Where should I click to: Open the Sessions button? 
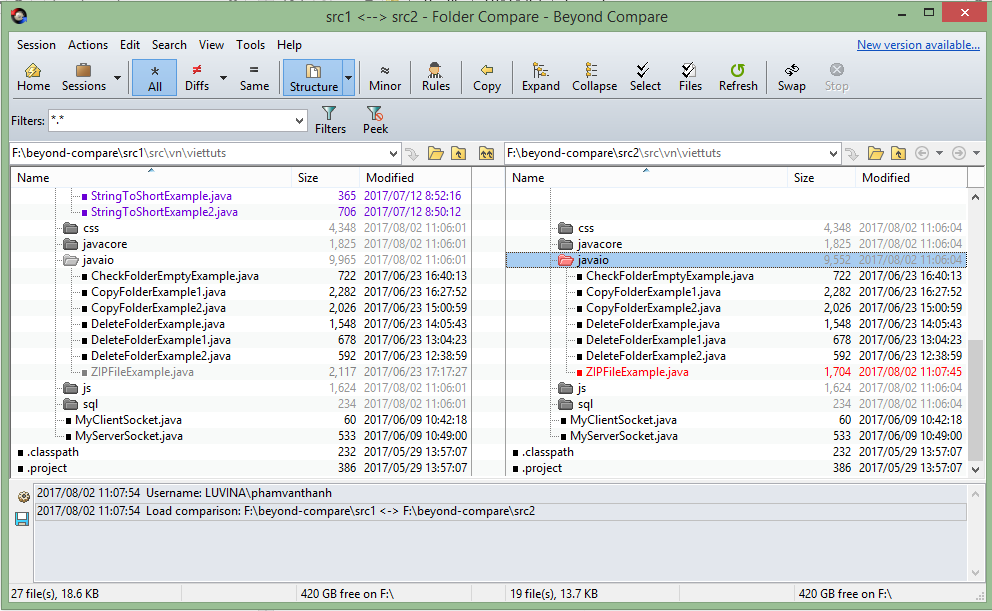(84, 77)
